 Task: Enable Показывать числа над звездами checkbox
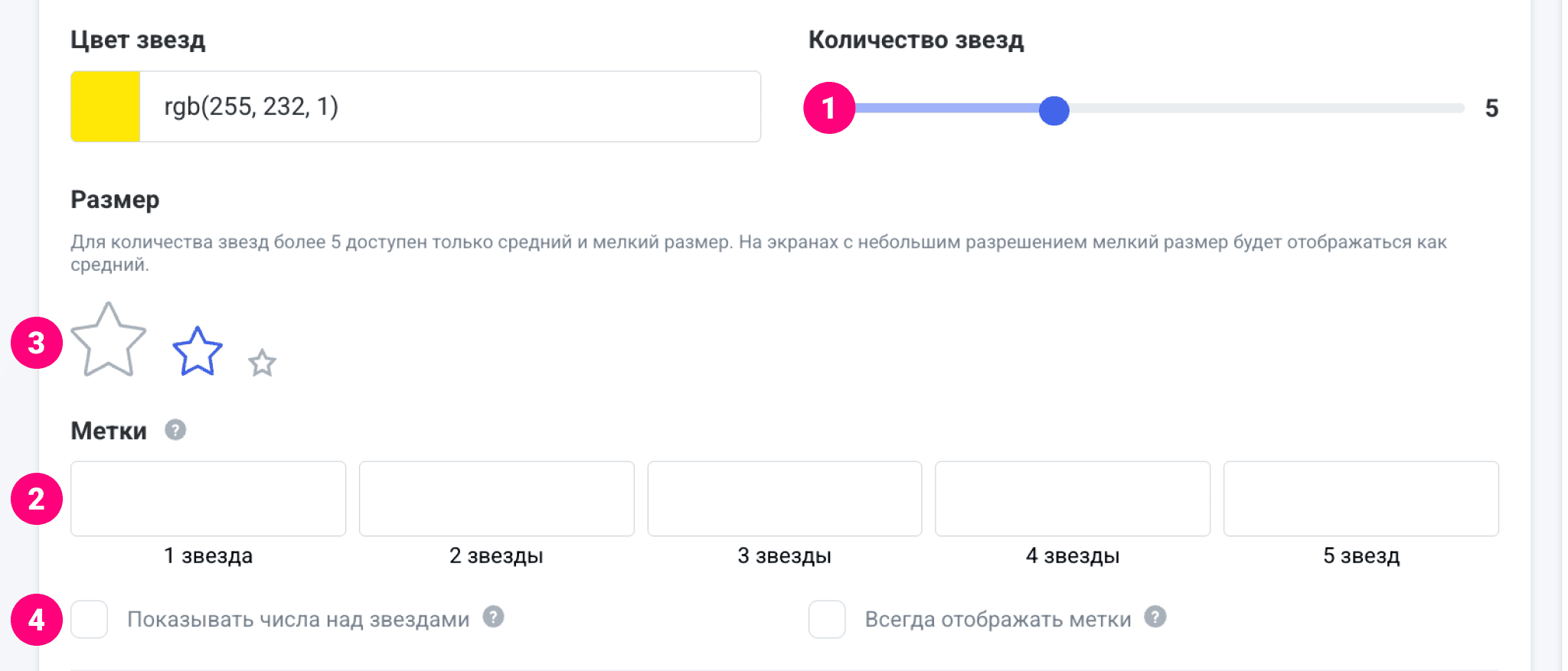pos(90,619)
